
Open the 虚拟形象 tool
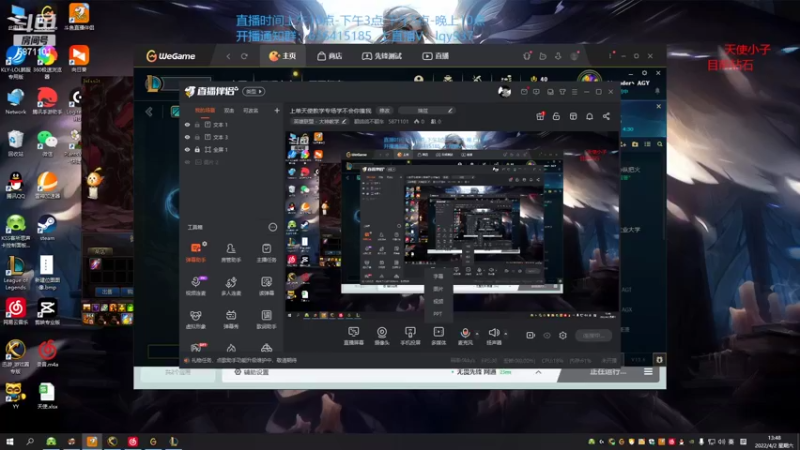[195, 319]
